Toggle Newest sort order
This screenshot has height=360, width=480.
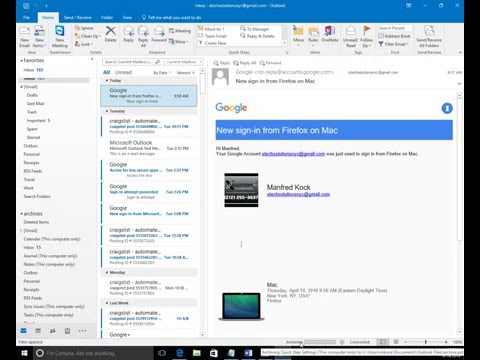click(186, 73)
